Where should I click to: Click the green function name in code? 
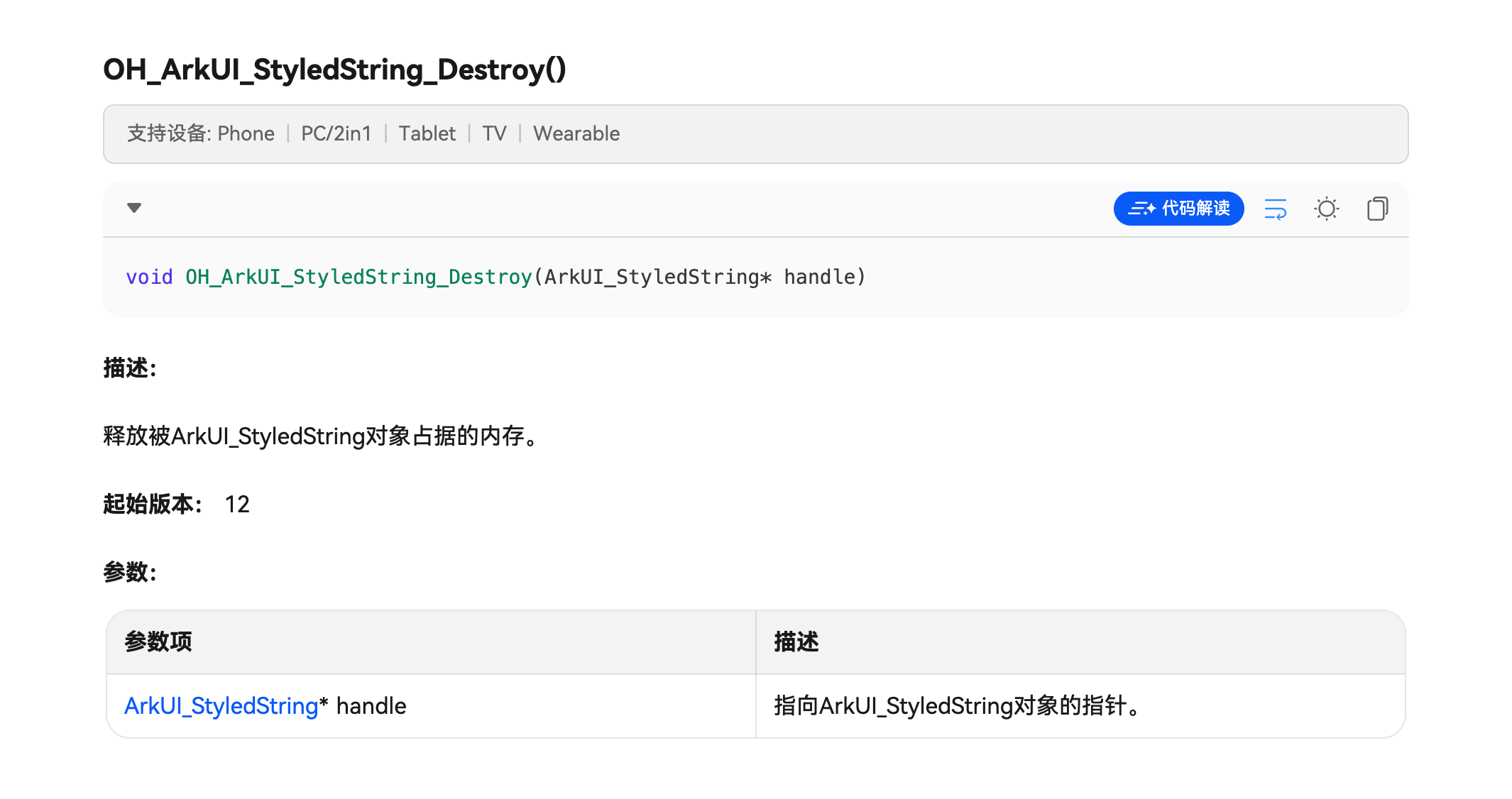(358, 277)
